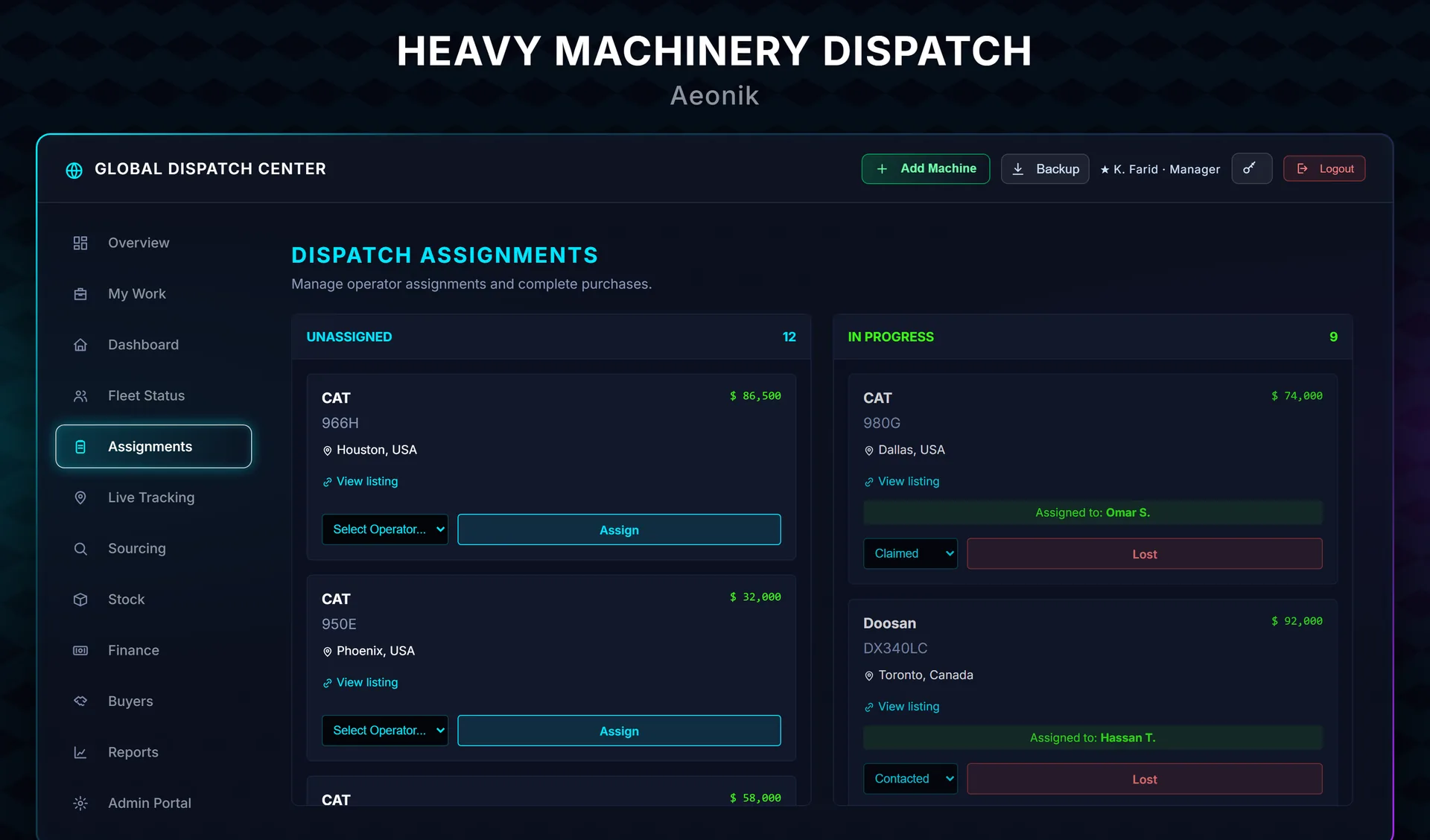Click the location pin icon beside Toronto, Canada
Viewport: 1430px width, 840px height.
pos(868,675)
